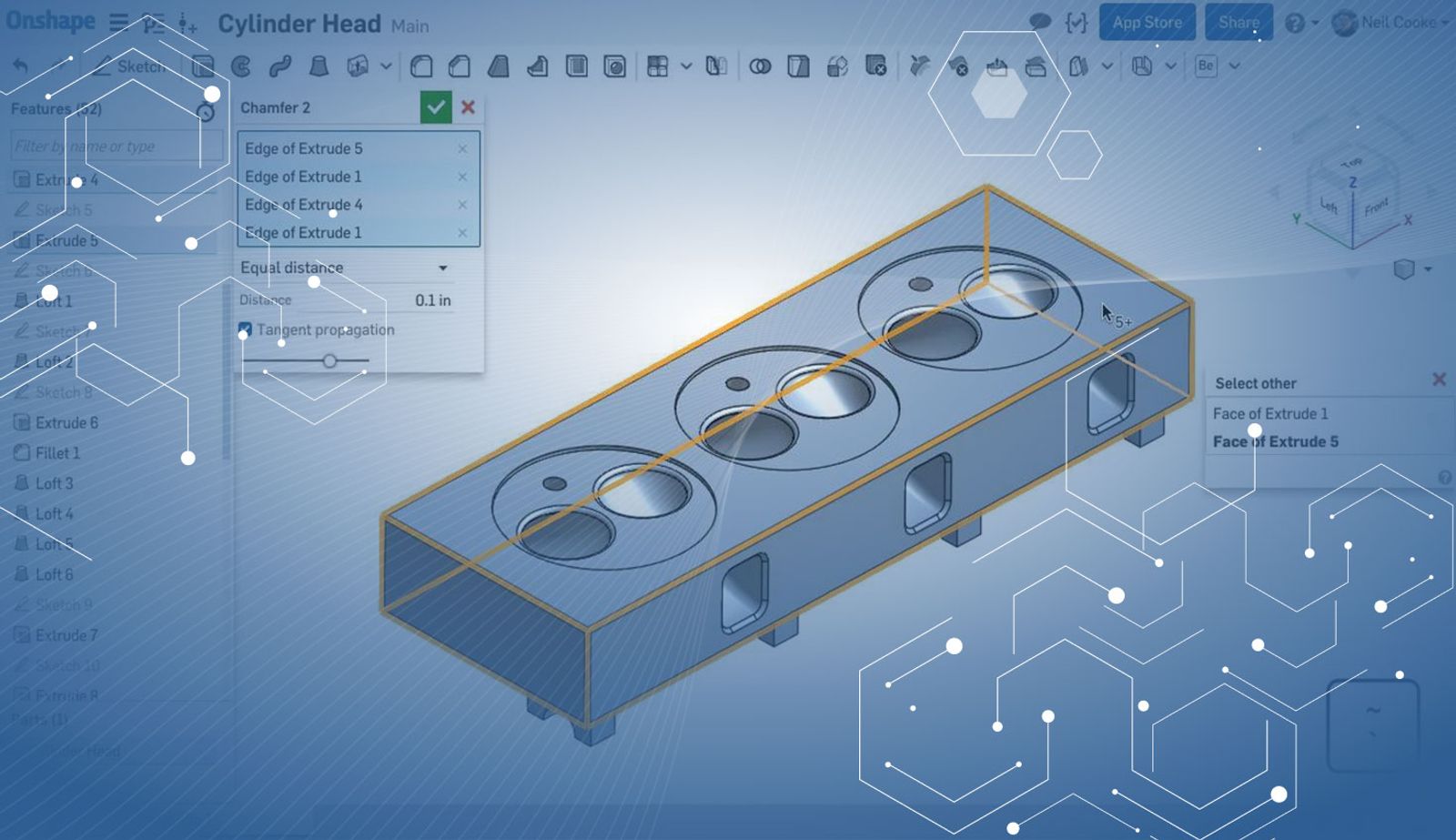Click the Sweep tool icon
1456x840 pixels.
[x=280, y=66]
